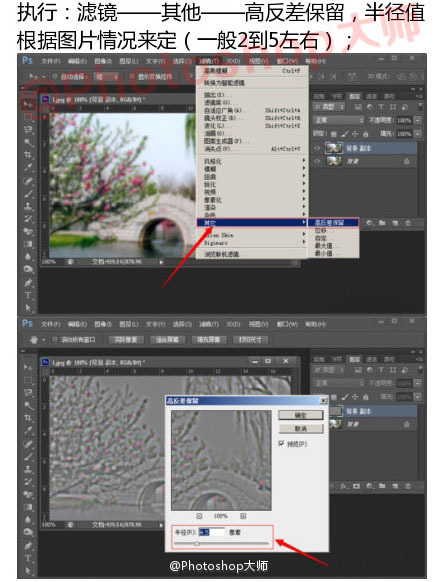Click High Pass dialog preview image
The height and width of the screenshot is (582, 440).
[221, 460]
